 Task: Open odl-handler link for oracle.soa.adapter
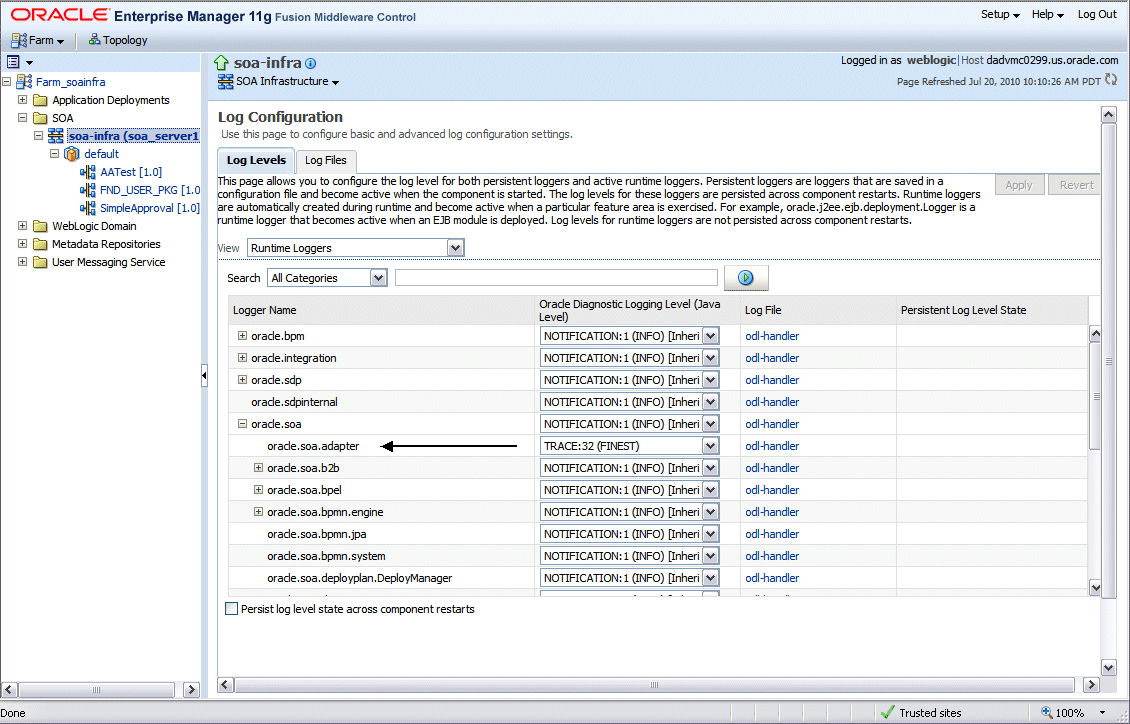772,446
